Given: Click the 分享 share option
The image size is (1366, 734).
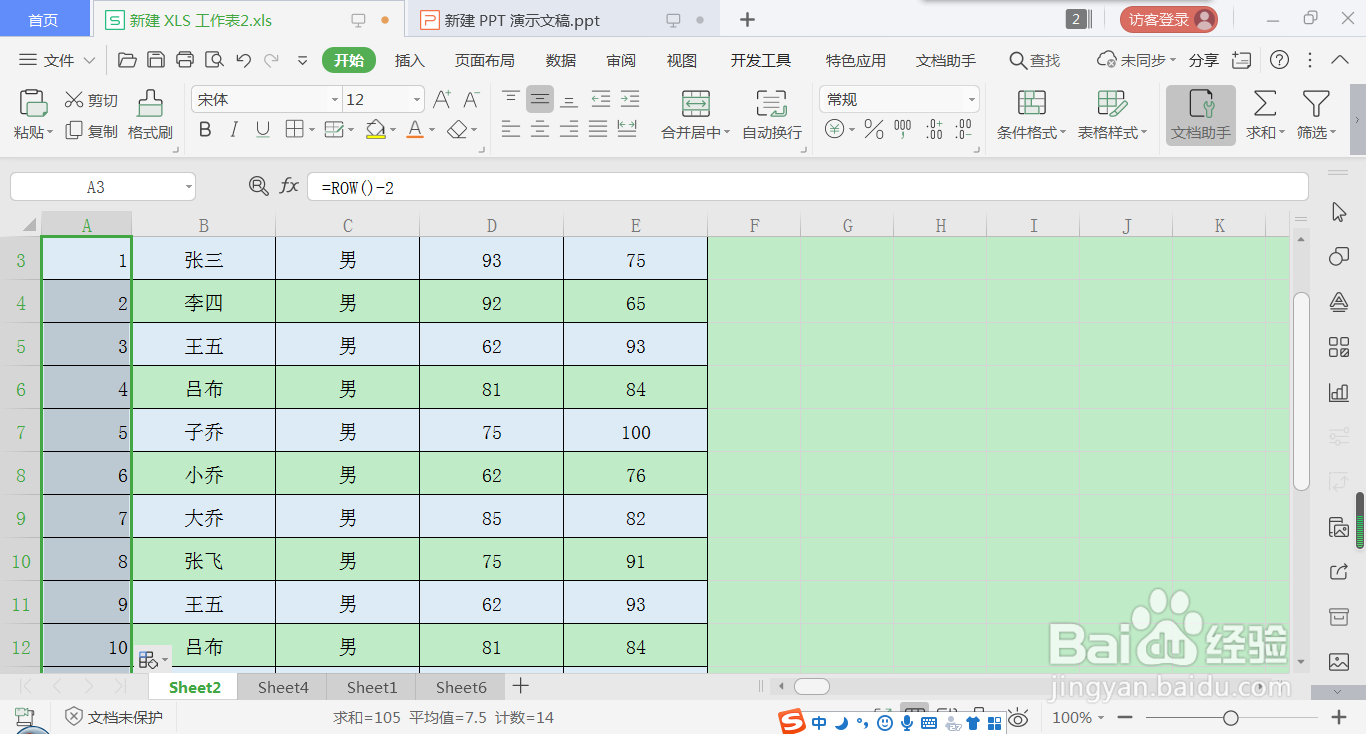Looking at the screenshot, I should pyautogui.click(x=1204, y=60).
